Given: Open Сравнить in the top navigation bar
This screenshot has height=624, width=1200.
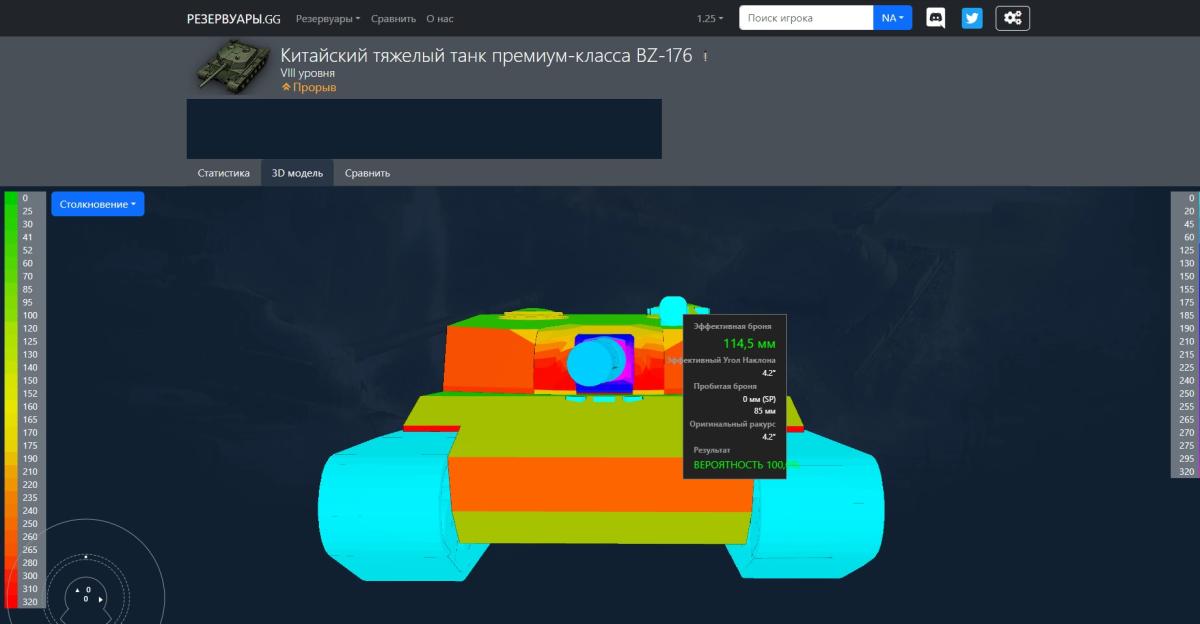Looking at the screenshot, I should [393, 18].
